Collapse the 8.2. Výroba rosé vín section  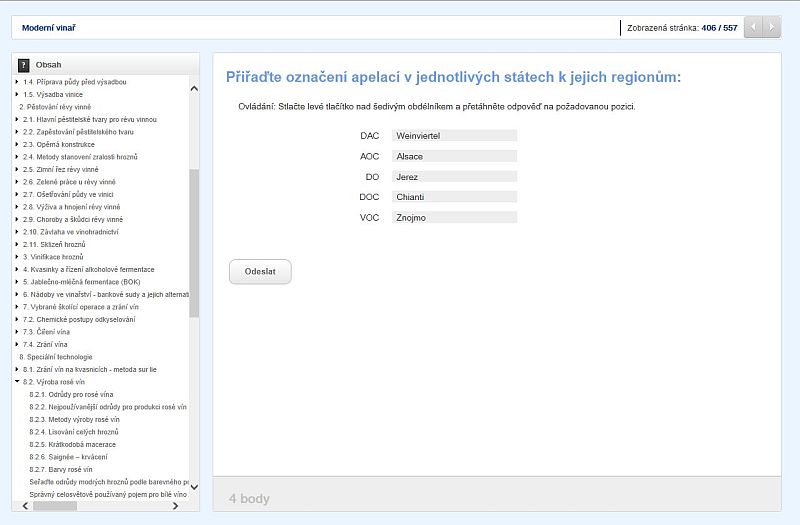[x=17, y=382]
